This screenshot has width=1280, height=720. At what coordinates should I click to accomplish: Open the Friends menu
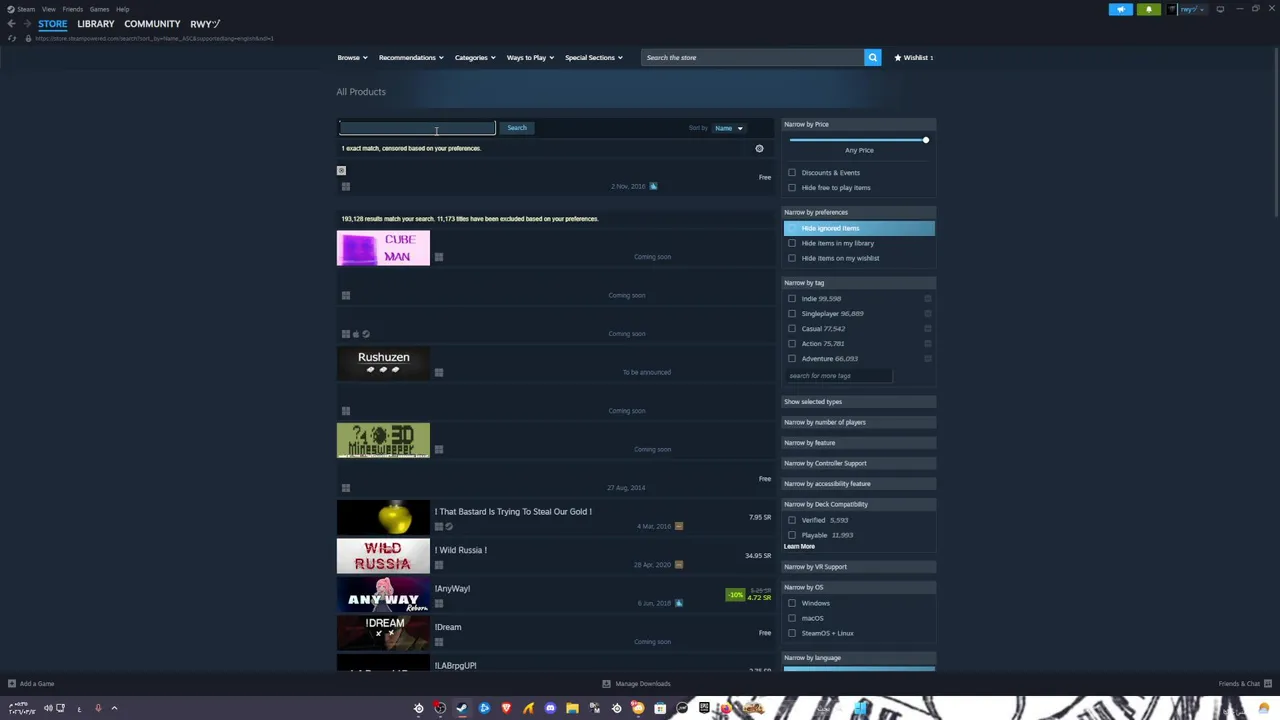point(73,9)
